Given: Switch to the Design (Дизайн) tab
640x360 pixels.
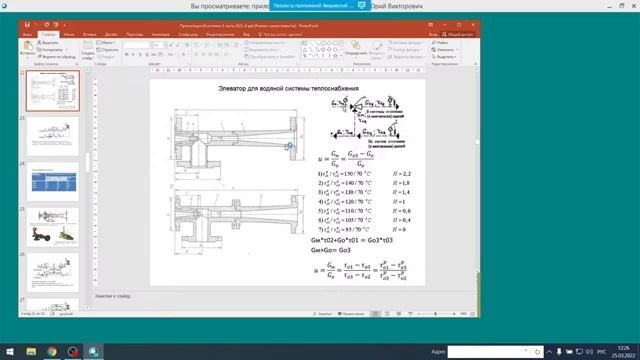Looking at the screenshot, I should [x=111, y=35].
